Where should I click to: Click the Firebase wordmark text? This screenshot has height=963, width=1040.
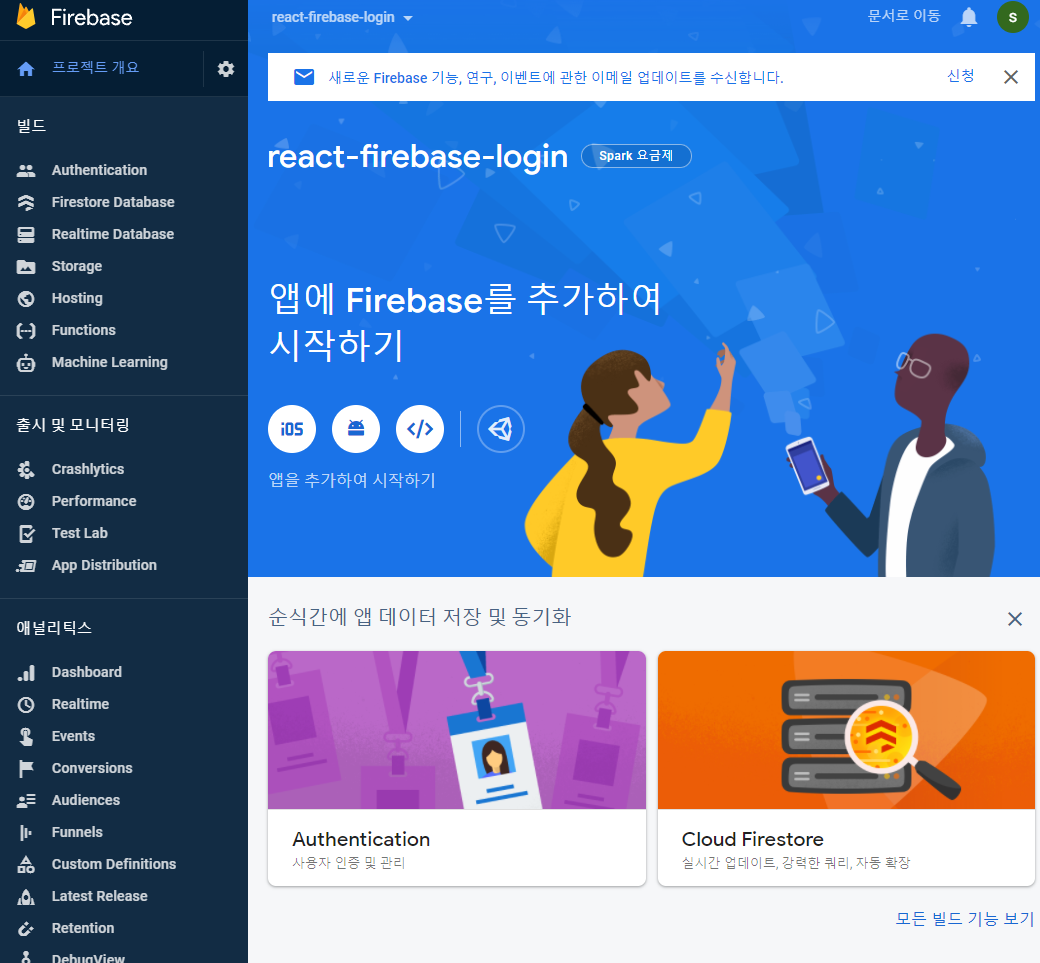coord(92,17)
